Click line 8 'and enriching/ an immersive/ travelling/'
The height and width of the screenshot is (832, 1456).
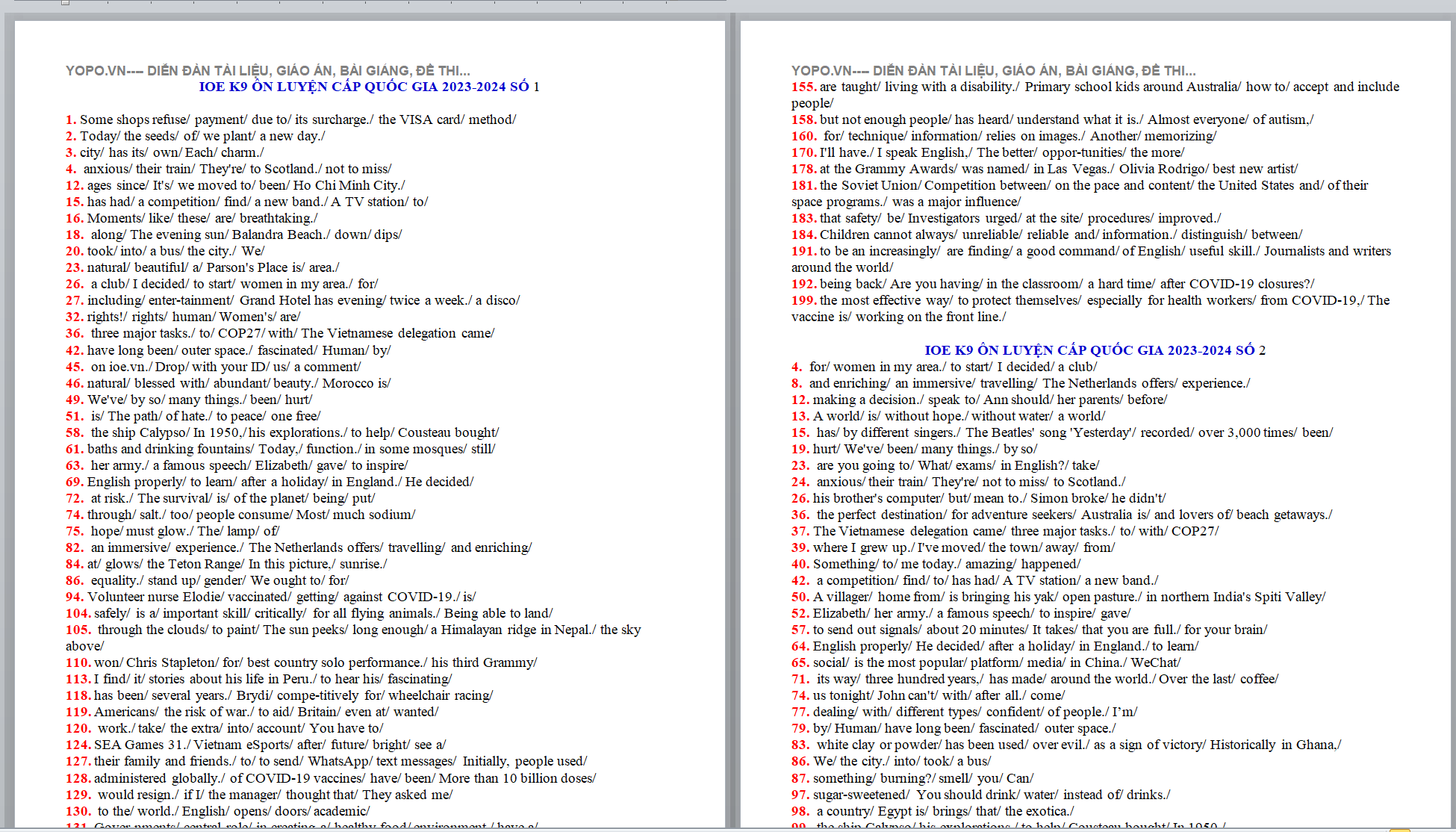[x=1021, y=383]
